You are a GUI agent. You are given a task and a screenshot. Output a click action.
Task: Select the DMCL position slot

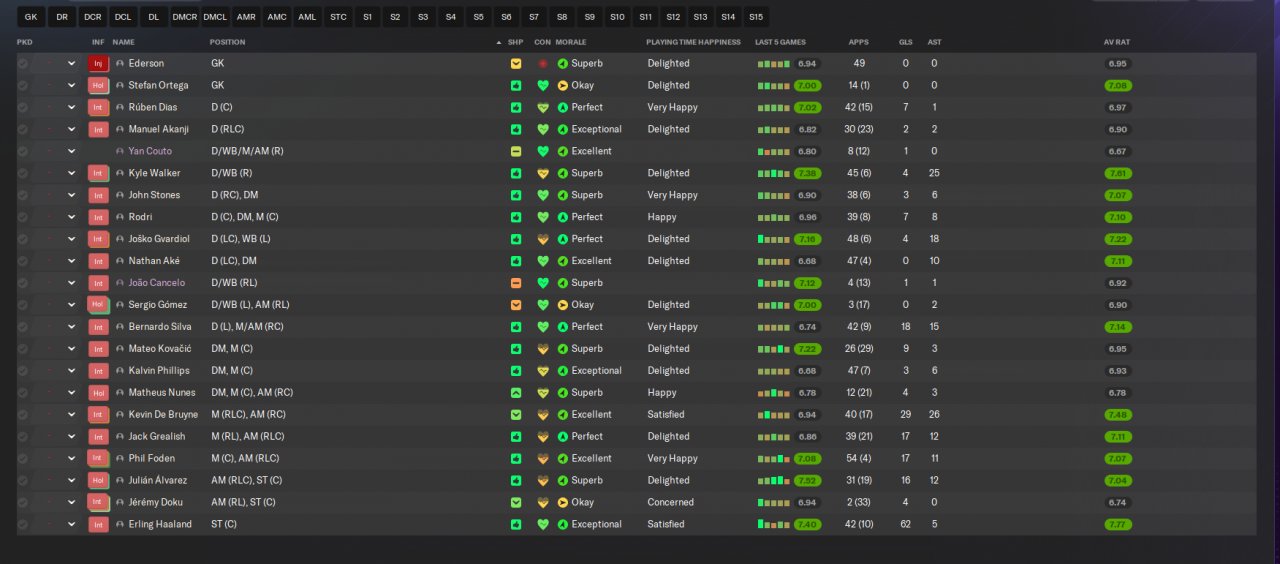click(x=215, y=17)
